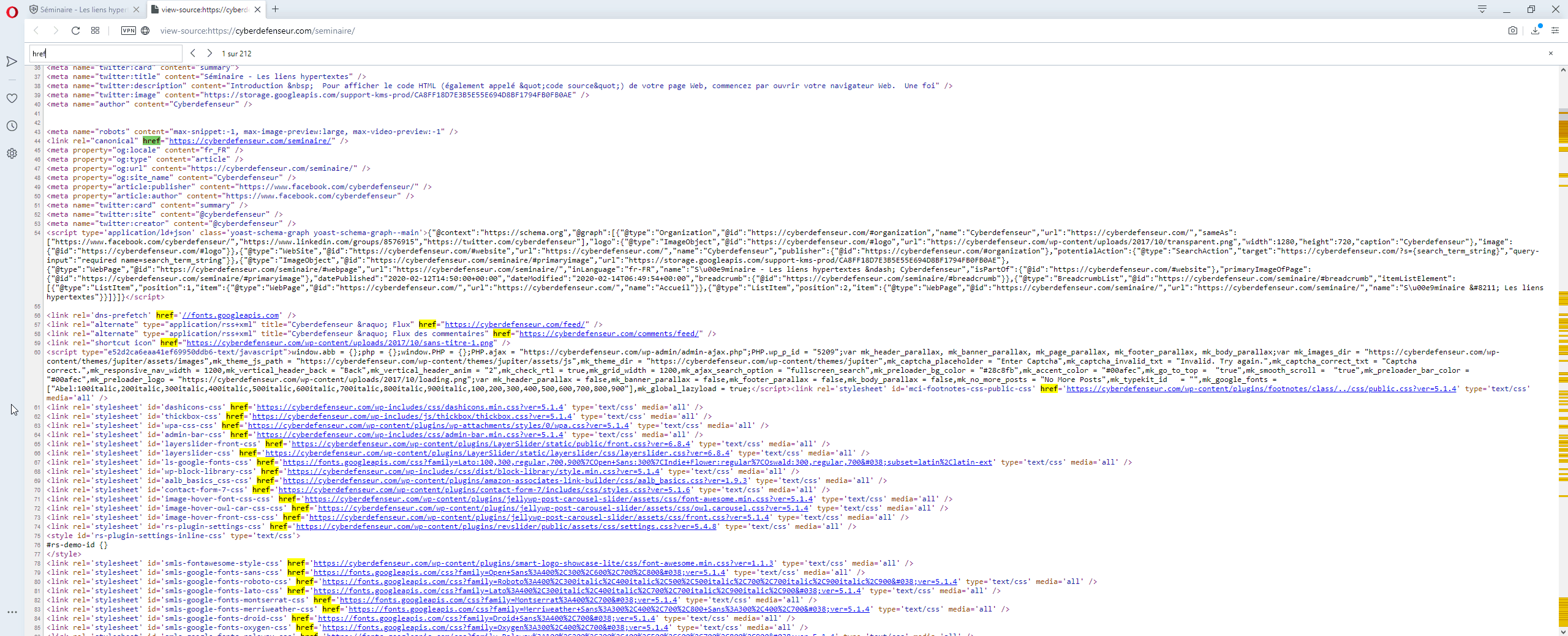Screen dimensions: 1568x636
Task: Open the Merriweather+Sans Google Fonts link
Action: [x=609, y=609]
